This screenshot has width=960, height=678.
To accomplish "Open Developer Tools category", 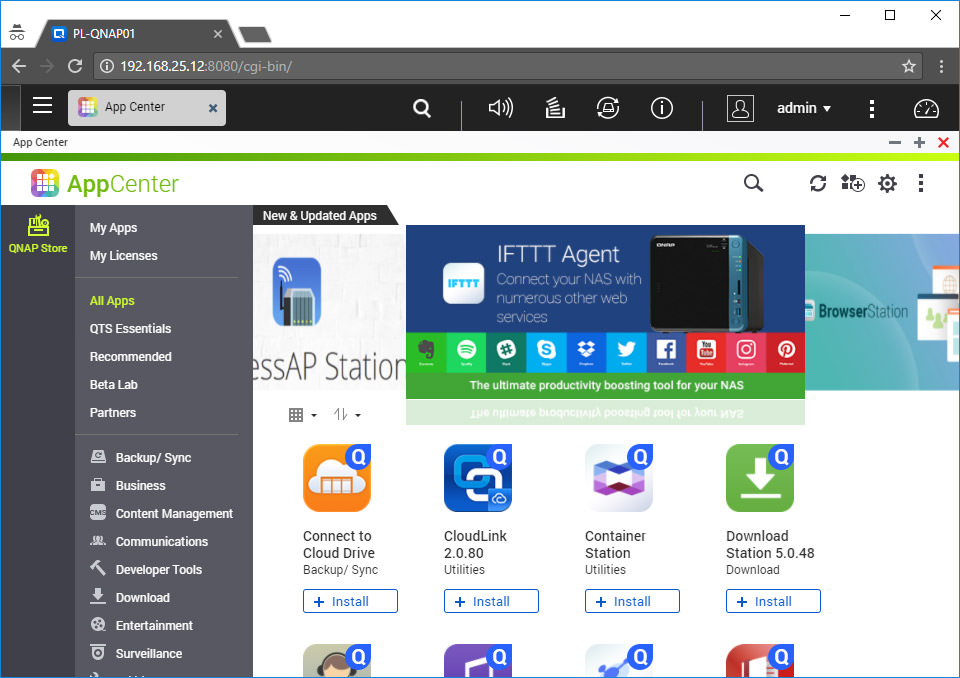I will point(146,569).
